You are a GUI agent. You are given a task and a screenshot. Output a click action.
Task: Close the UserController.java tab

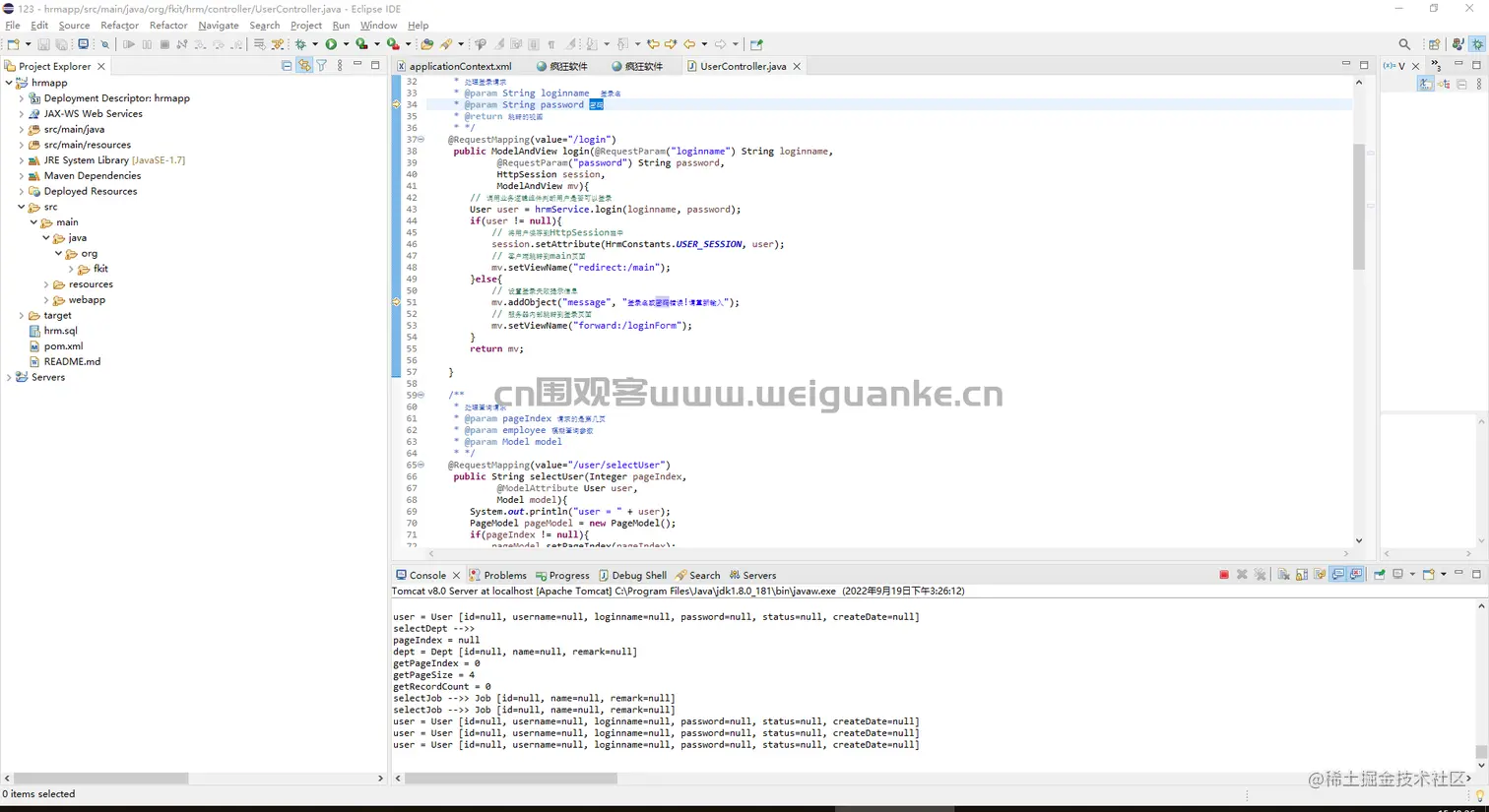(797, 66)
